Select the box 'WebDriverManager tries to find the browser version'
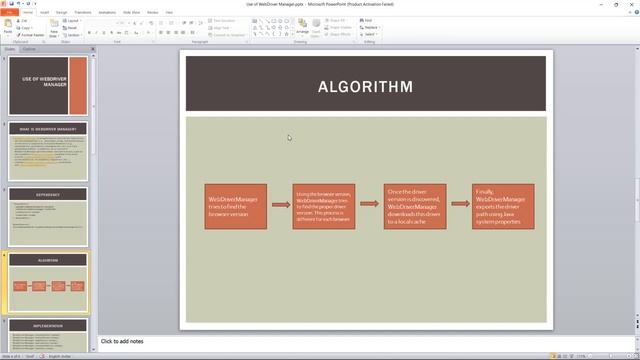 [x=236, y=207]
